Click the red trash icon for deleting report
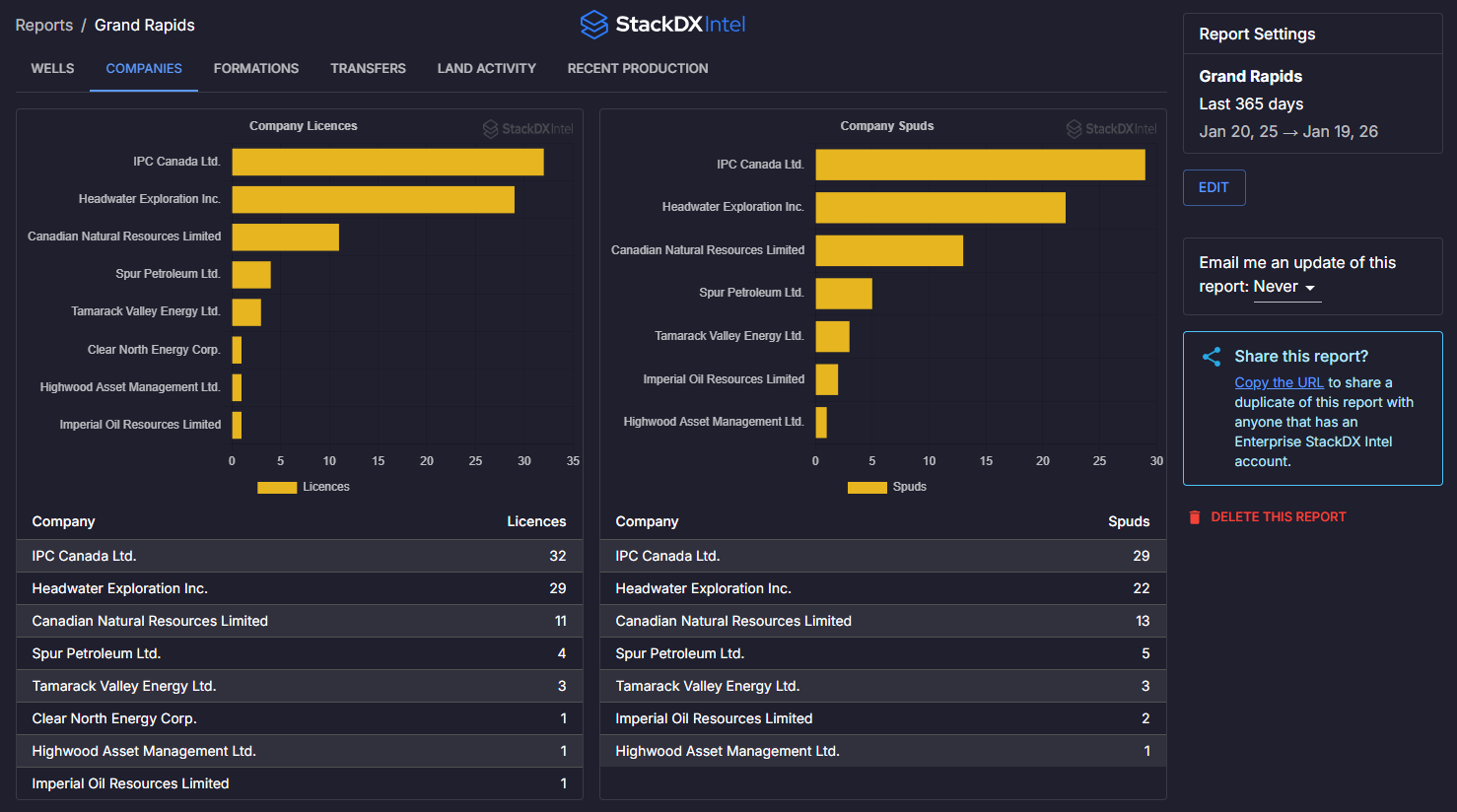The height and width of the screenshot is (812, 1457). (x=1195, y=517)
